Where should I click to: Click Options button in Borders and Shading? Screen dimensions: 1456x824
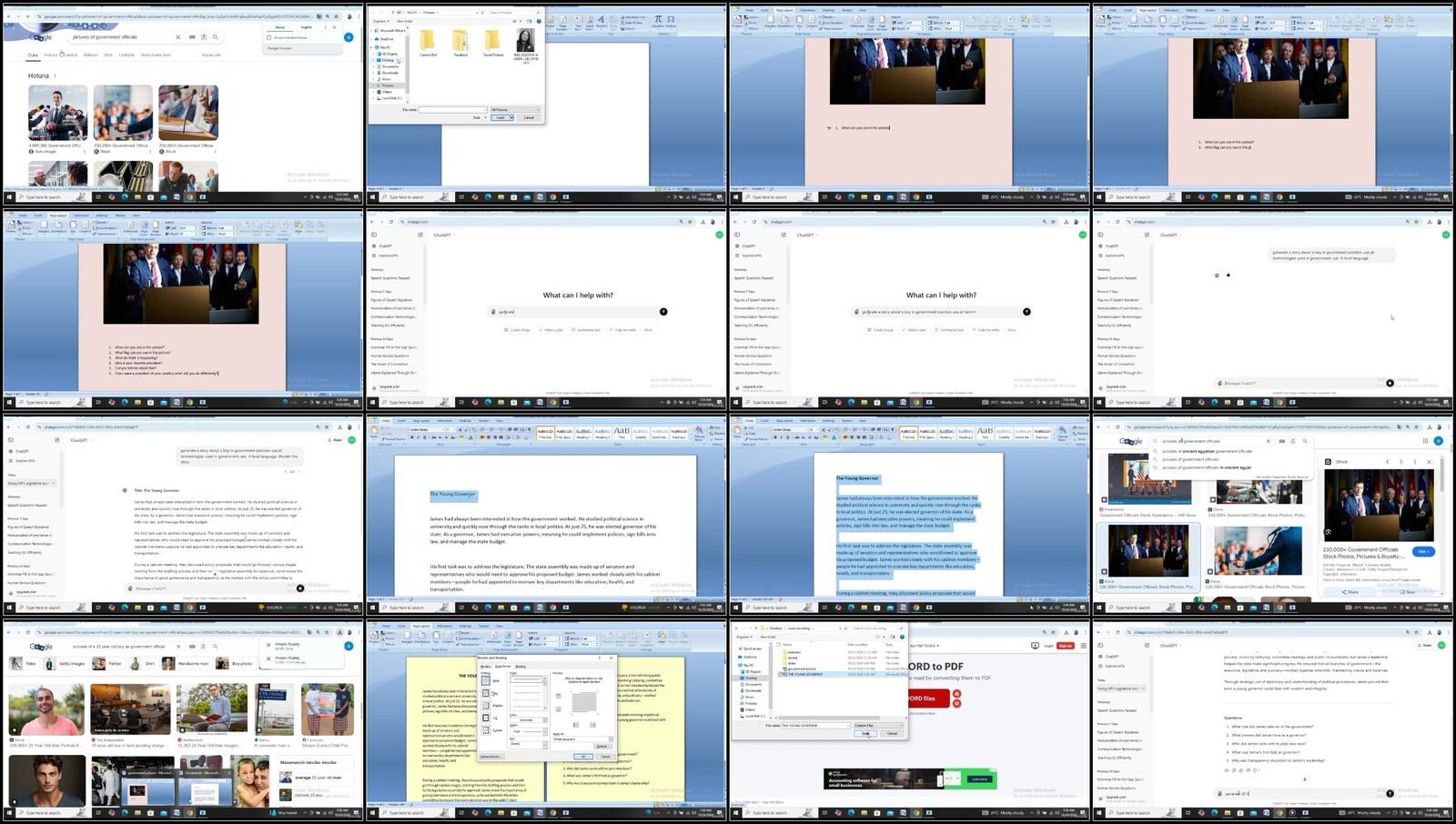pos(602,747)
